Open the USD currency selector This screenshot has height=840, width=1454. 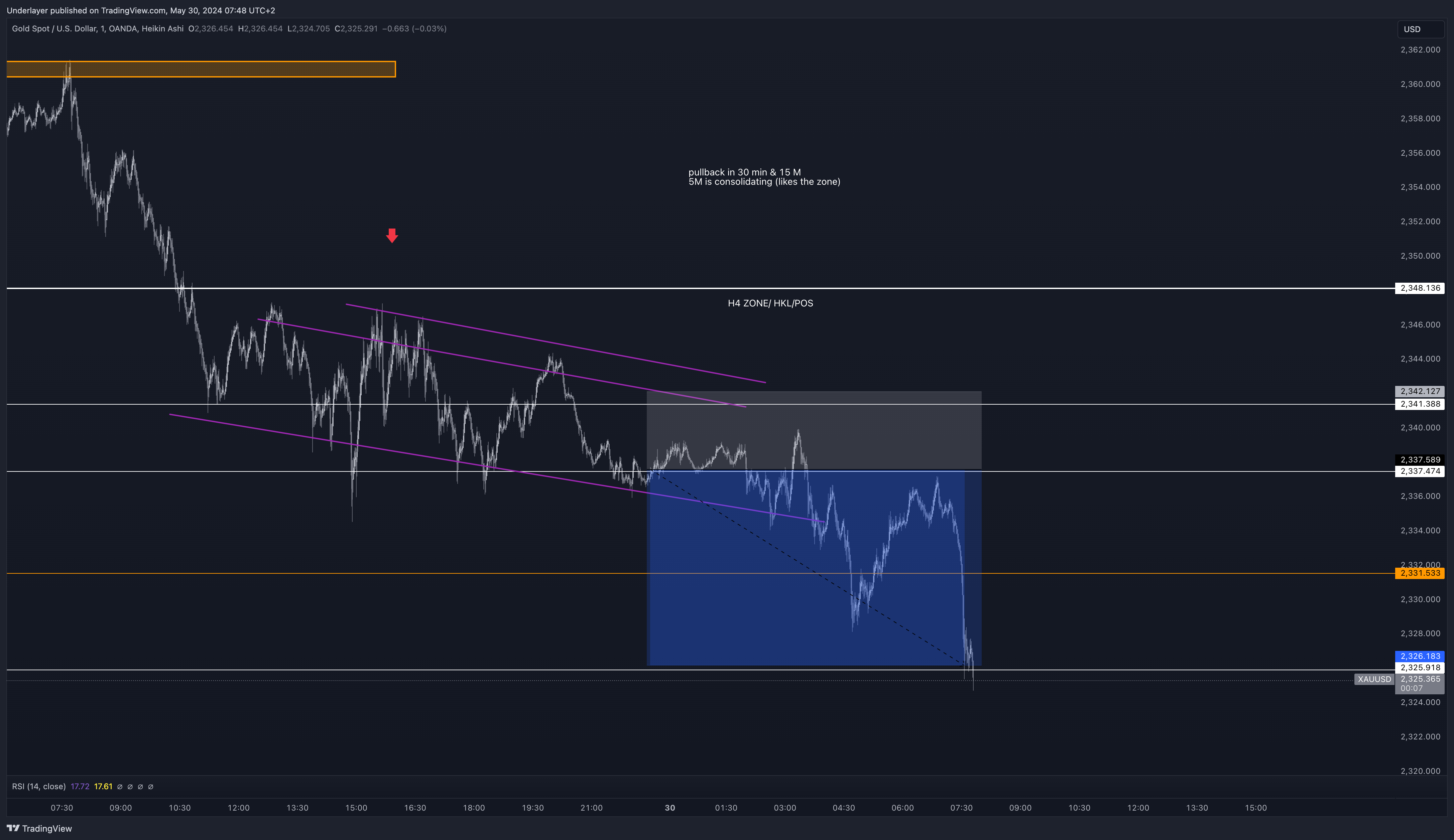click(x=1420, y=29)
